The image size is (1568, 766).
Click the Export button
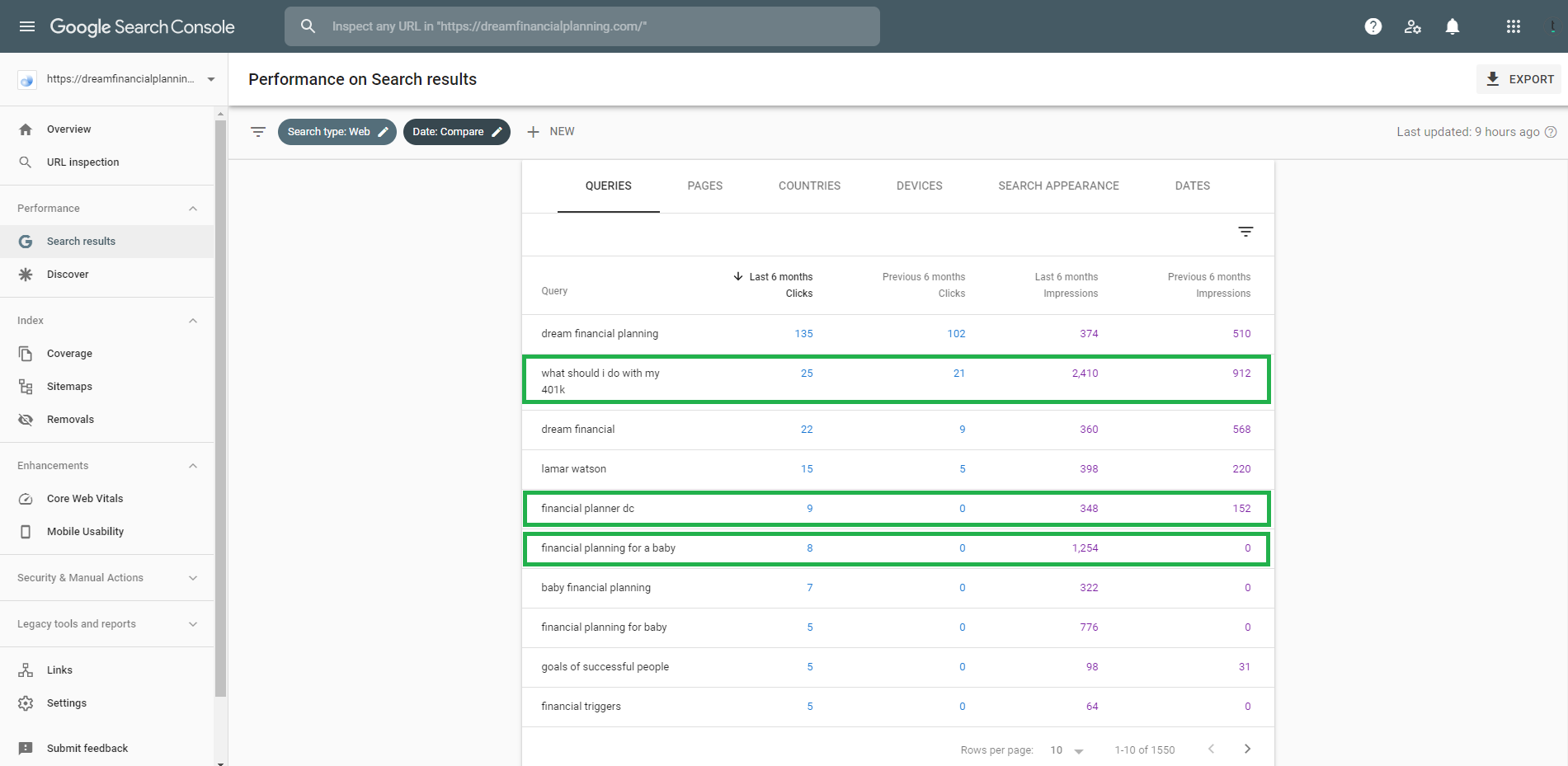click(x=1519, y=79)
